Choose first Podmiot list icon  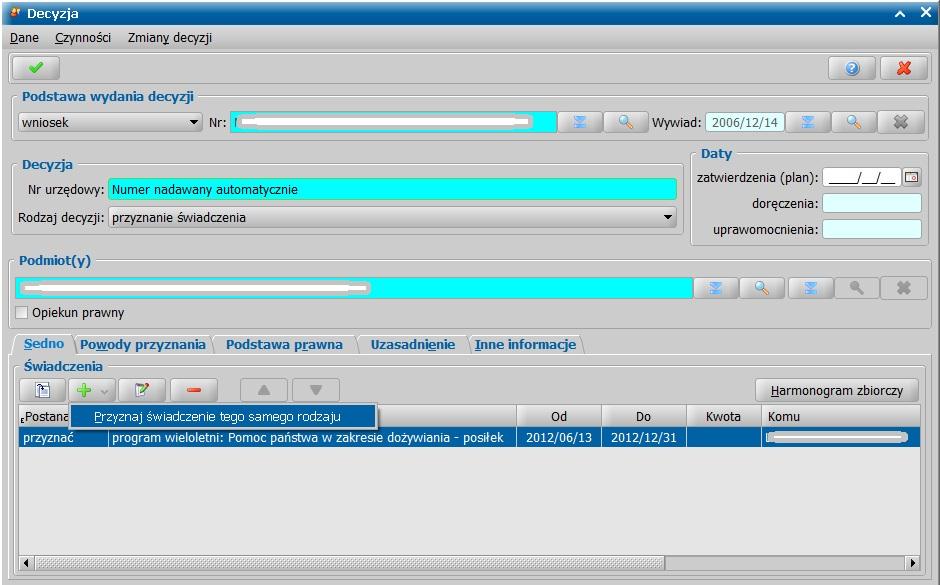tap(715, 288)
